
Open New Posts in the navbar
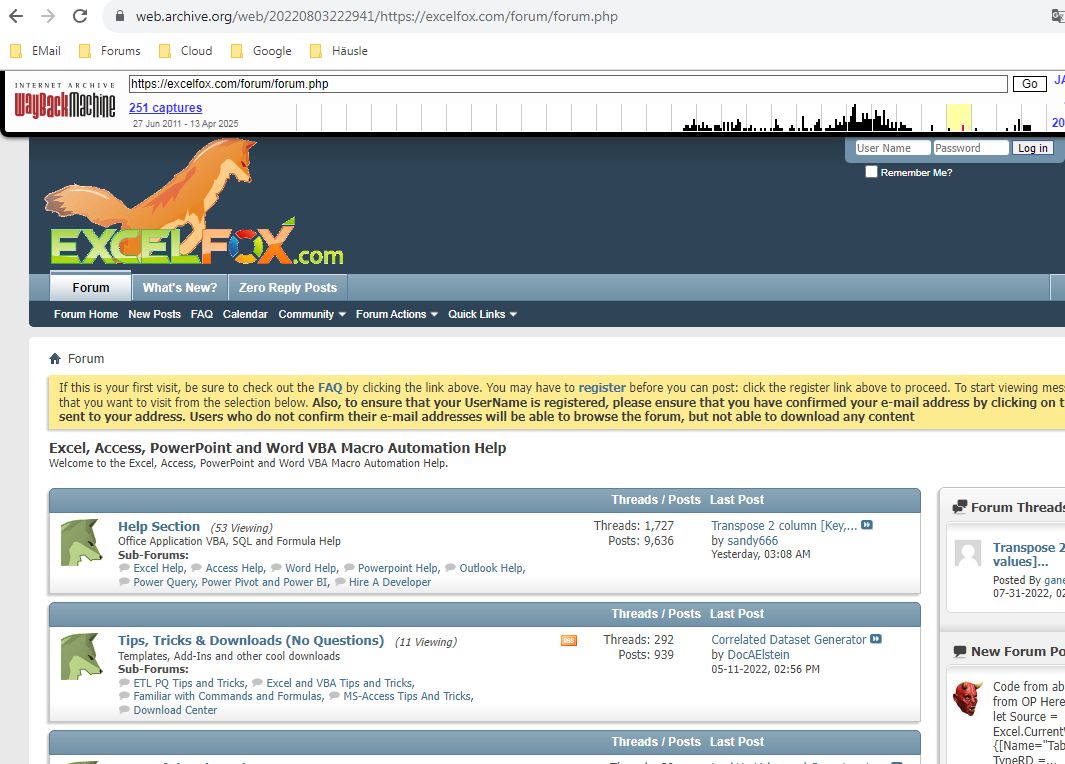pyautogui.click(x=154, y=314)
